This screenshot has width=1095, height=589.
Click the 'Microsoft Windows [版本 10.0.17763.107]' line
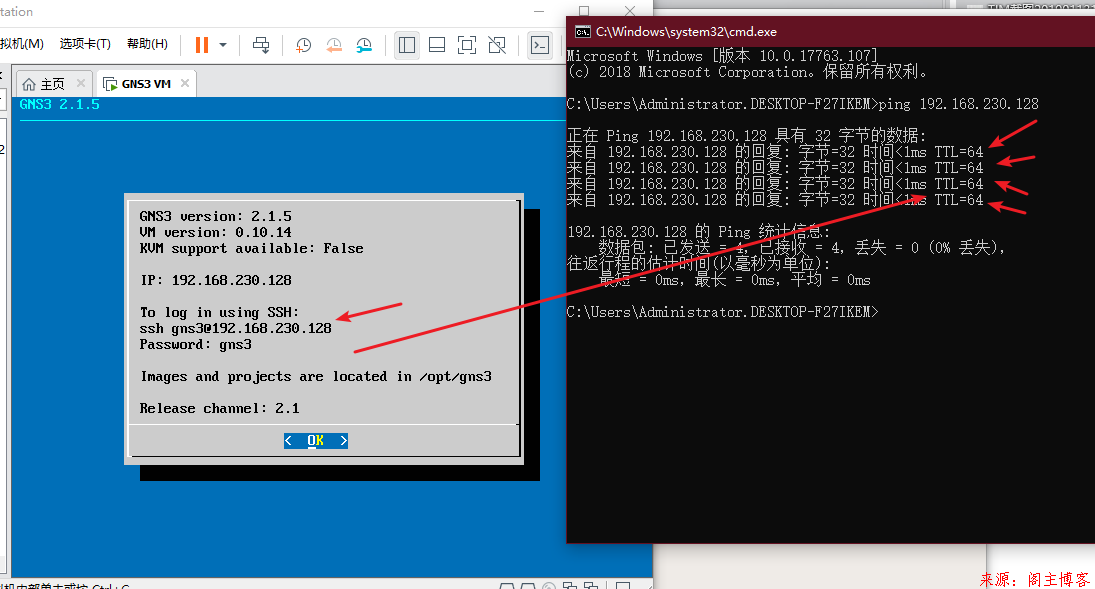pyautogui.click(x=722, y=56)
